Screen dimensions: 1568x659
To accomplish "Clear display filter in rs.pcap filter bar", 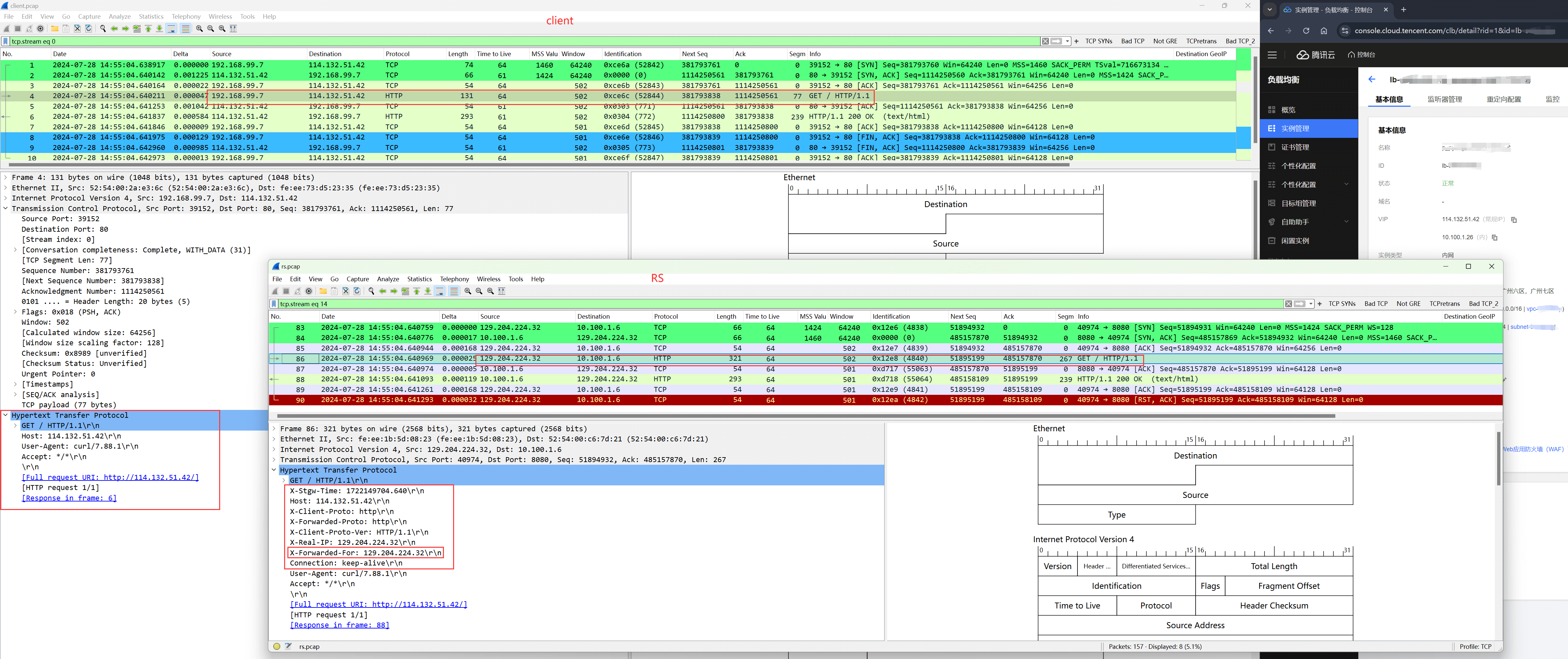I will [x=1288, y=304].
